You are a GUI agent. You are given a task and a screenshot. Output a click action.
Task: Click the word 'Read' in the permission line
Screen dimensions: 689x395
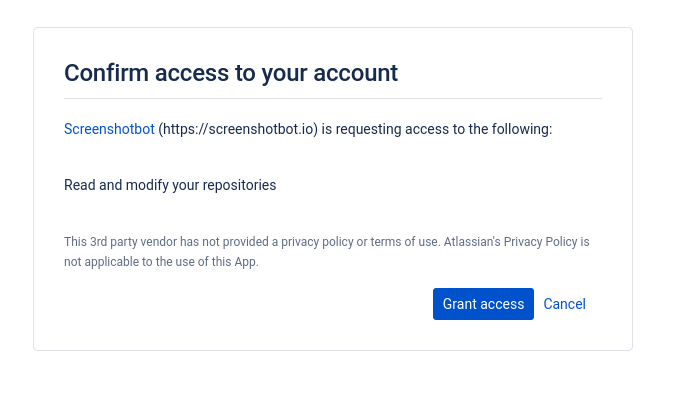(x=80, y=185)
